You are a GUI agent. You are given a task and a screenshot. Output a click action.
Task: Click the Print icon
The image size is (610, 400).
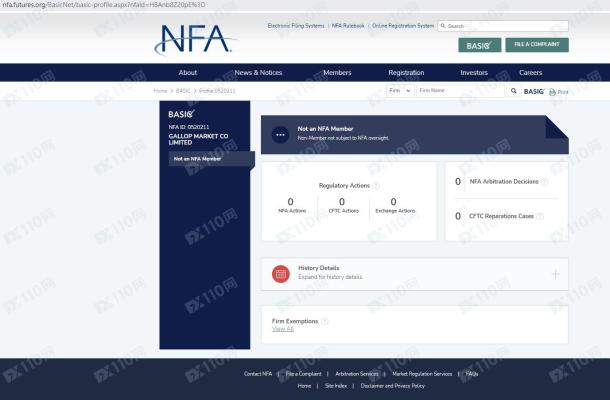558,91
